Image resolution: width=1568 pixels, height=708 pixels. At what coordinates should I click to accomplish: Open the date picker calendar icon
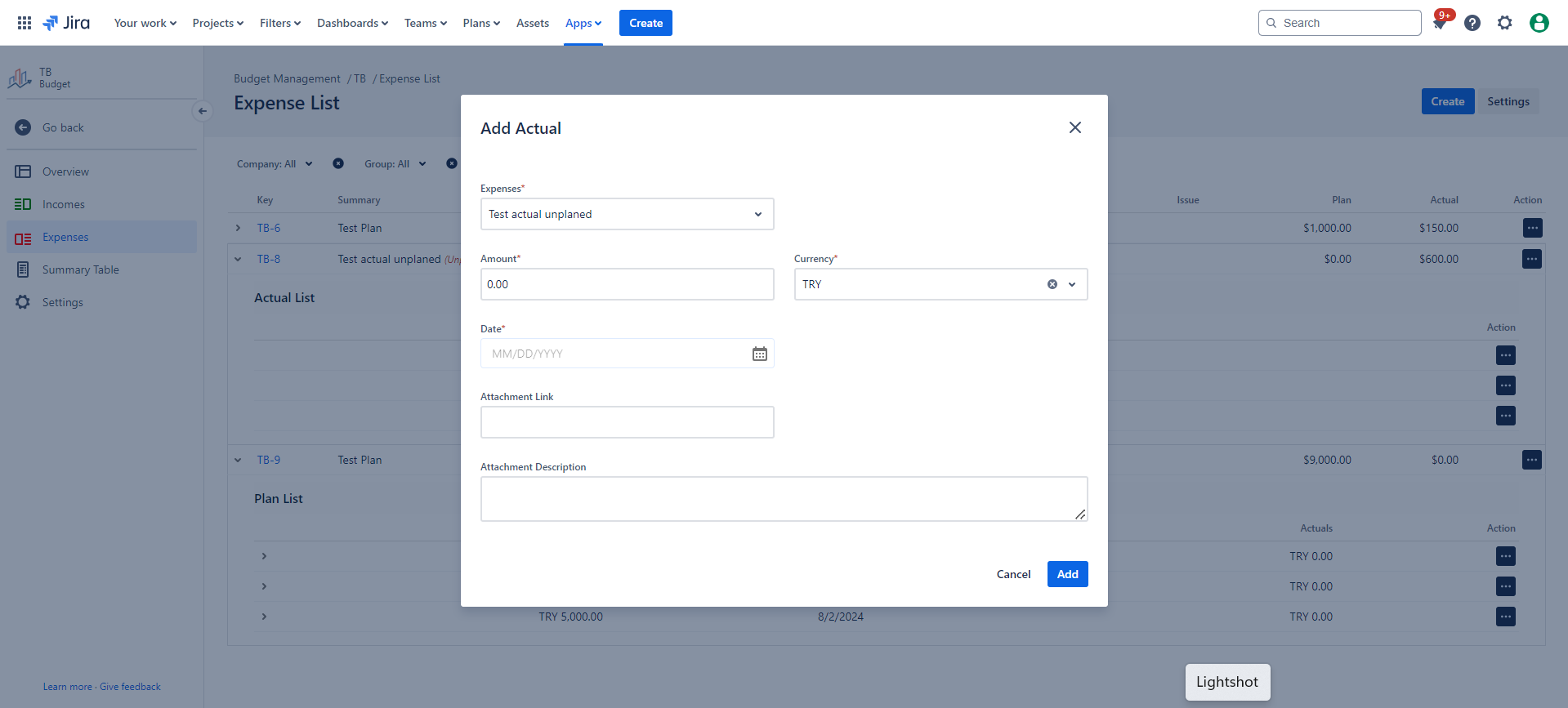click(x=760, y=354)
